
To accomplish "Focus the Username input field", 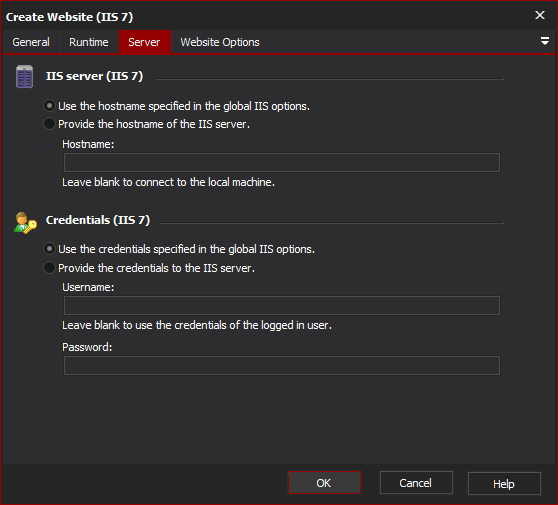I will [282, 305].
